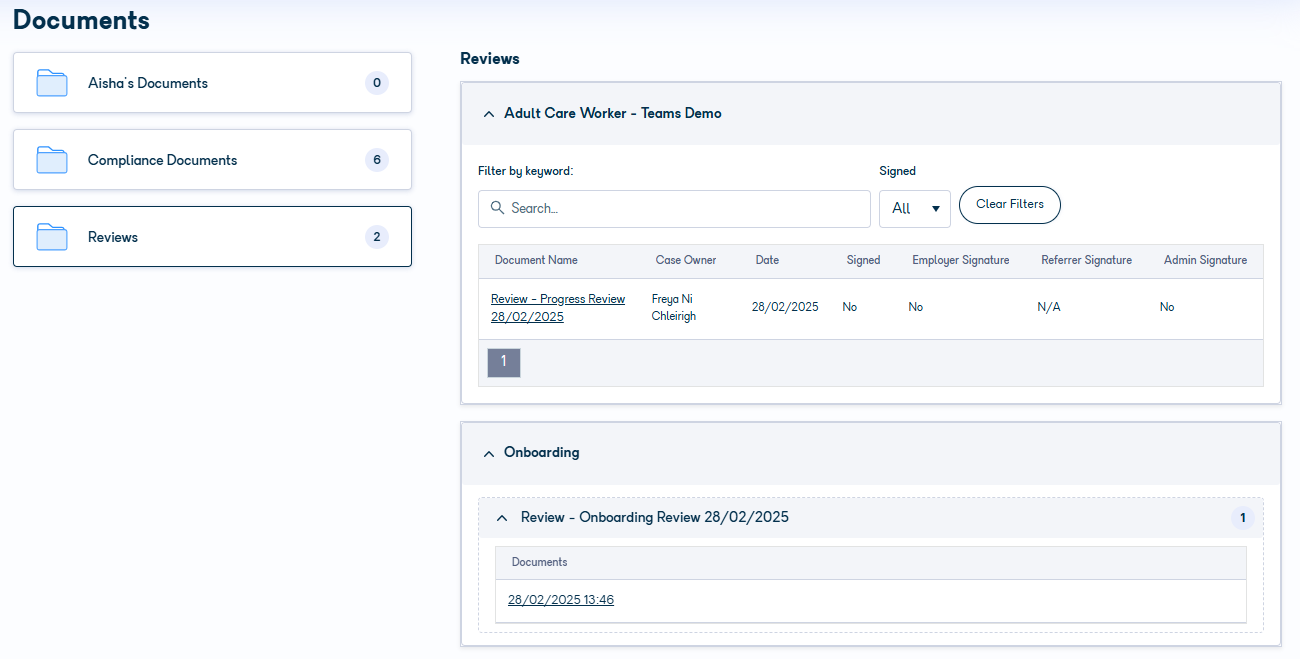Click the search magnifier icon
The image size is (1300, 659).
click(x=497, y=208)
